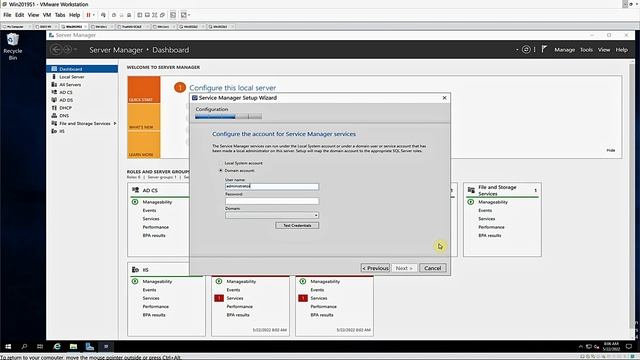Viewport: 640px width, 360px height.
Task: Click the User name input field
Action: 272,186
